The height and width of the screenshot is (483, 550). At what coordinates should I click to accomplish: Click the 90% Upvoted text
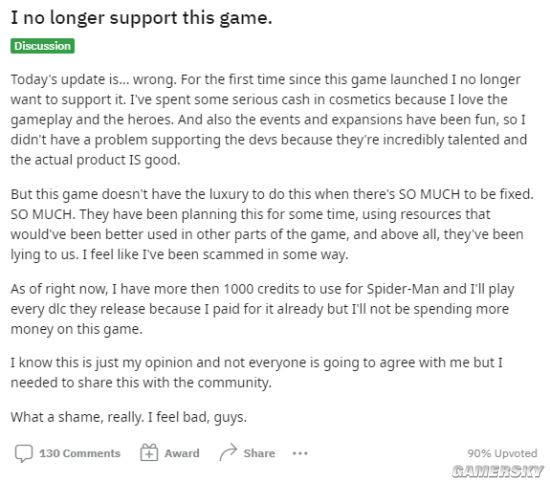click(502, 453)
